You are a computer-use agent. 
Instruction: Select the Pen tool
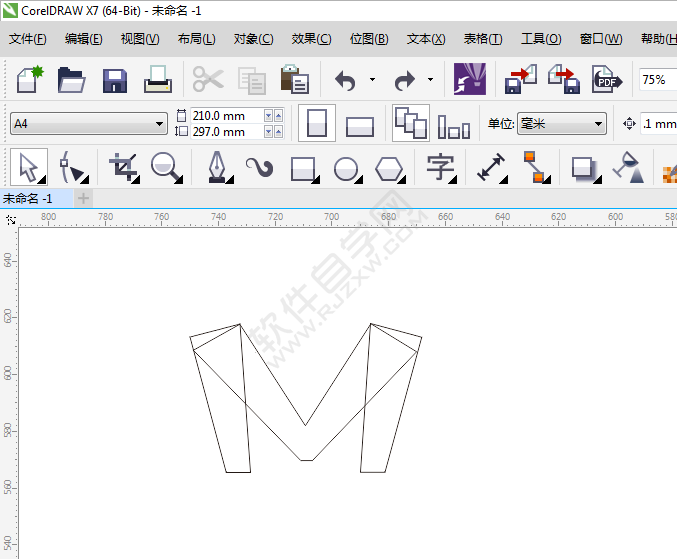pos(216,167)
